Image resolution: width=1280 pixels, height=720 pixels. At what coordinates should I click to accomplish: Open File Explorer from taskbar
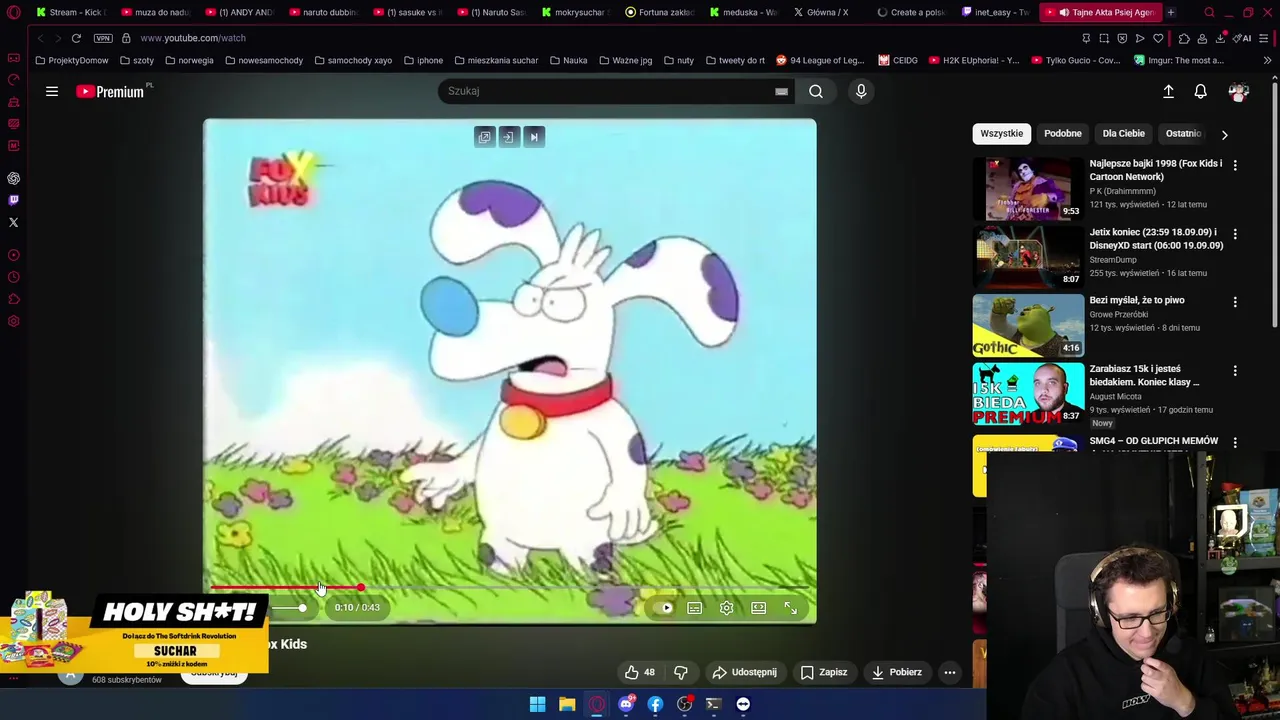pos(567,704)
